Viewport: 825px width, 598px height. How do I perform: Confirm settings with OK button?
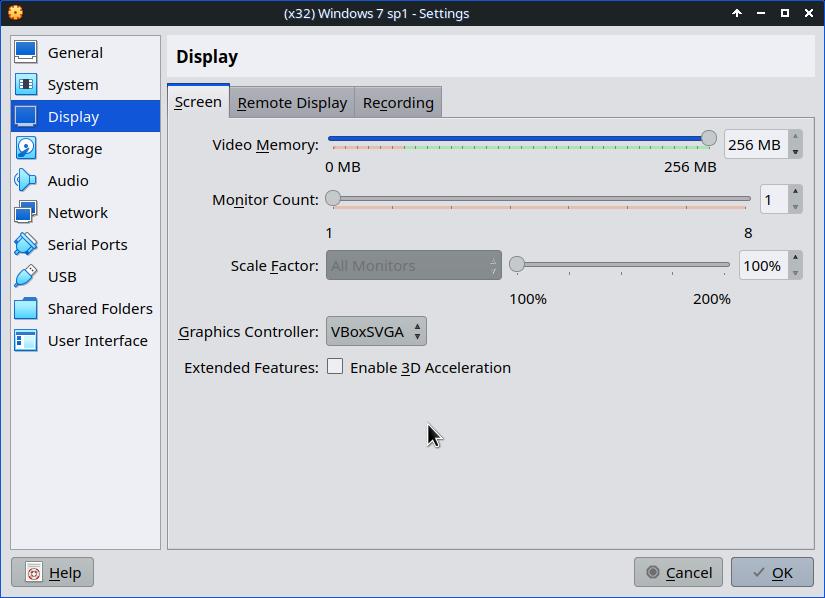772,572
